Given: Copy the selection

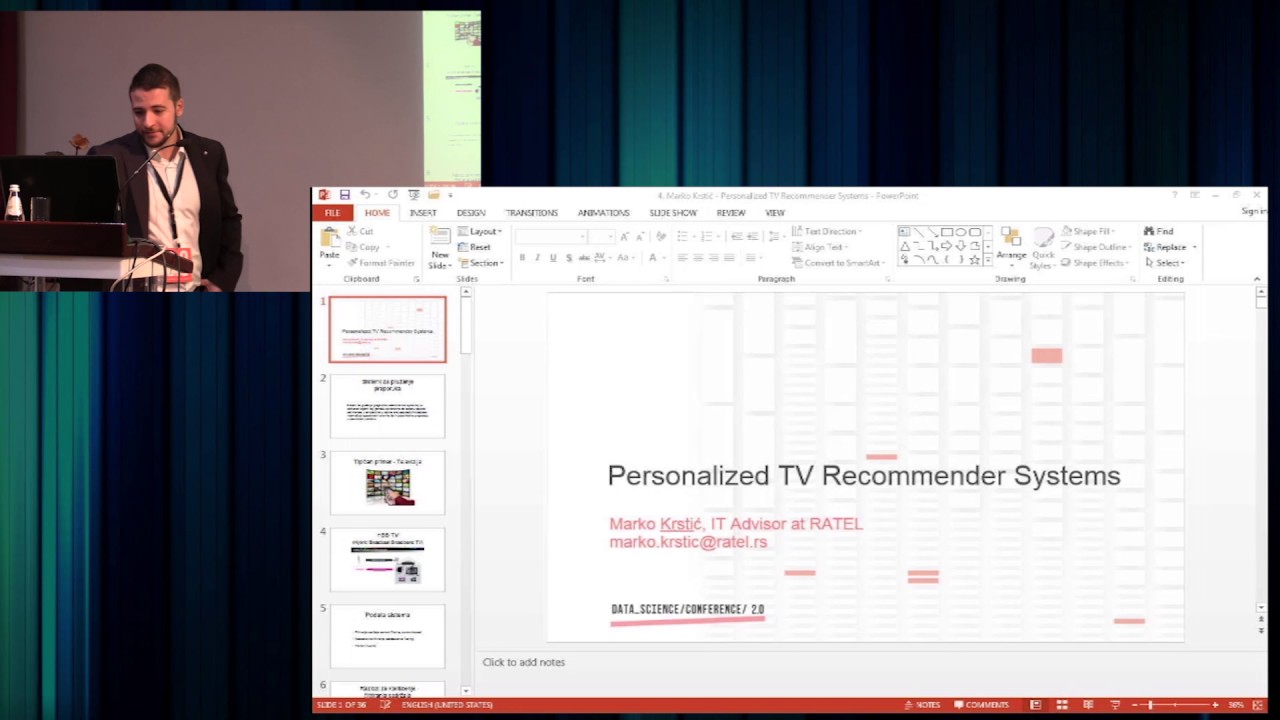Looking at the screenshot, I should click(365, 247).
